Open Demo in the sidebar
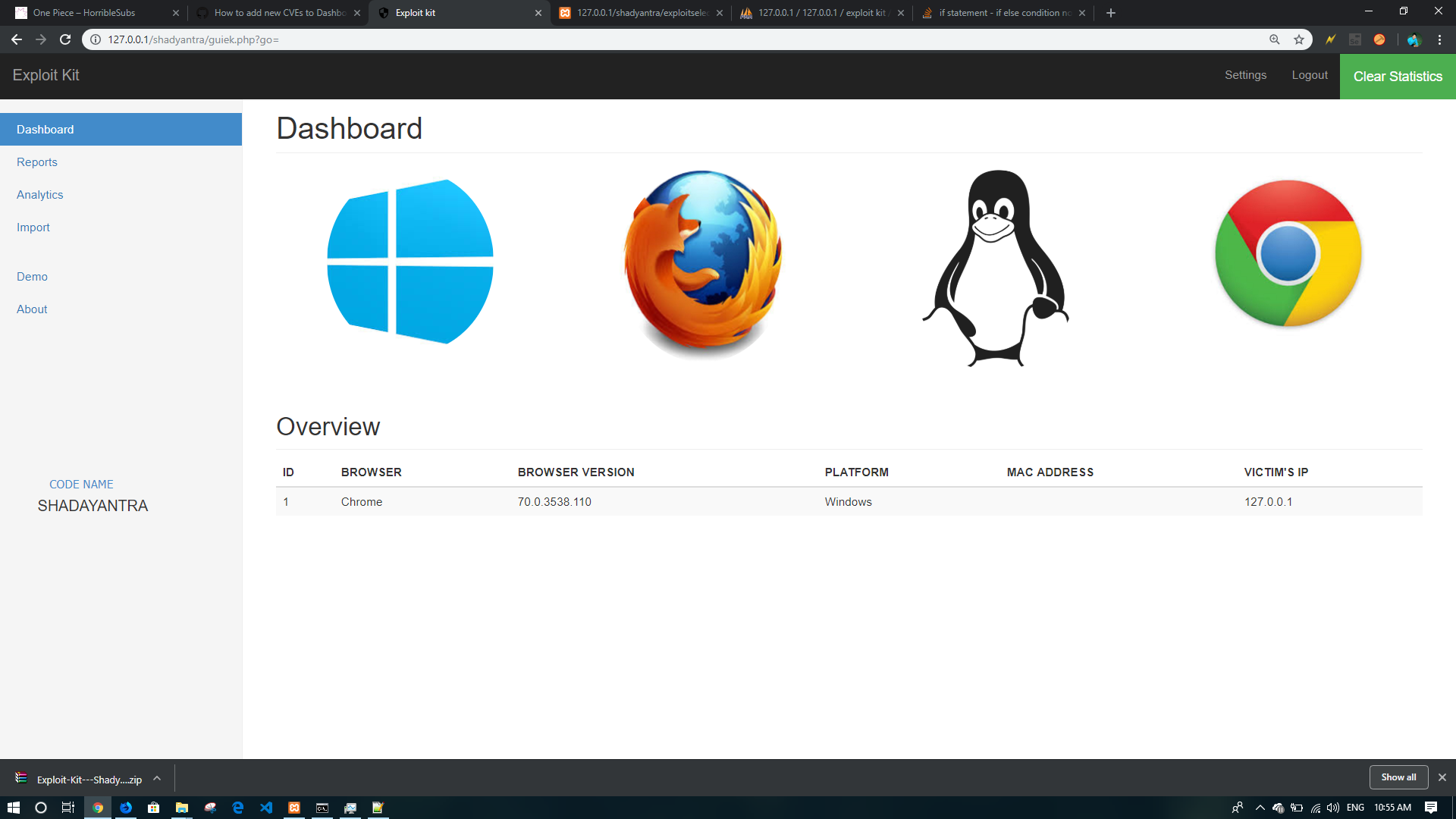The height and width of the screenshot is (819, 1456). click(x=32, y=277)
